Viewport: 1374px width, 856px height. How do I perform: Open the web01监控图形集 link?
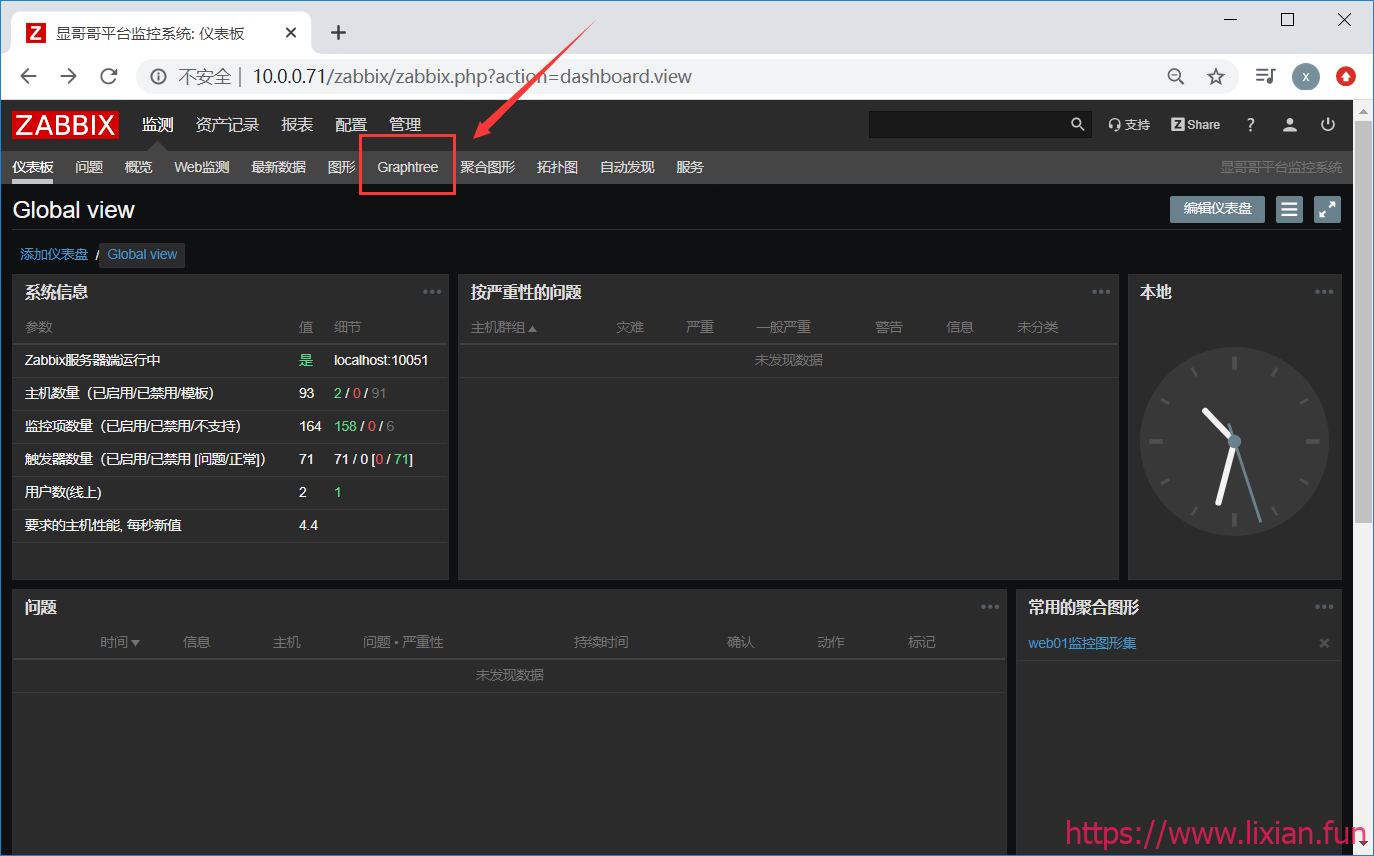tap(1082, 643)
